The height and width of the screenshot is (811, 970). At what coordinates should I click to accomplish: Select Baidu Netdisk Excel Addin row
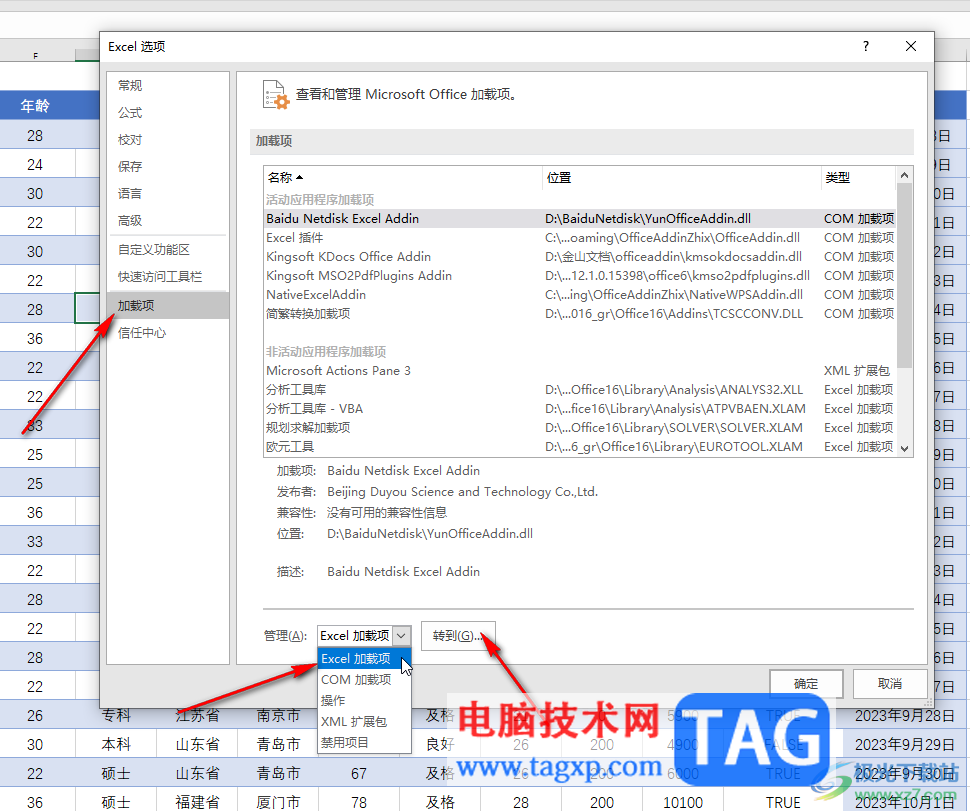(580, 218)
